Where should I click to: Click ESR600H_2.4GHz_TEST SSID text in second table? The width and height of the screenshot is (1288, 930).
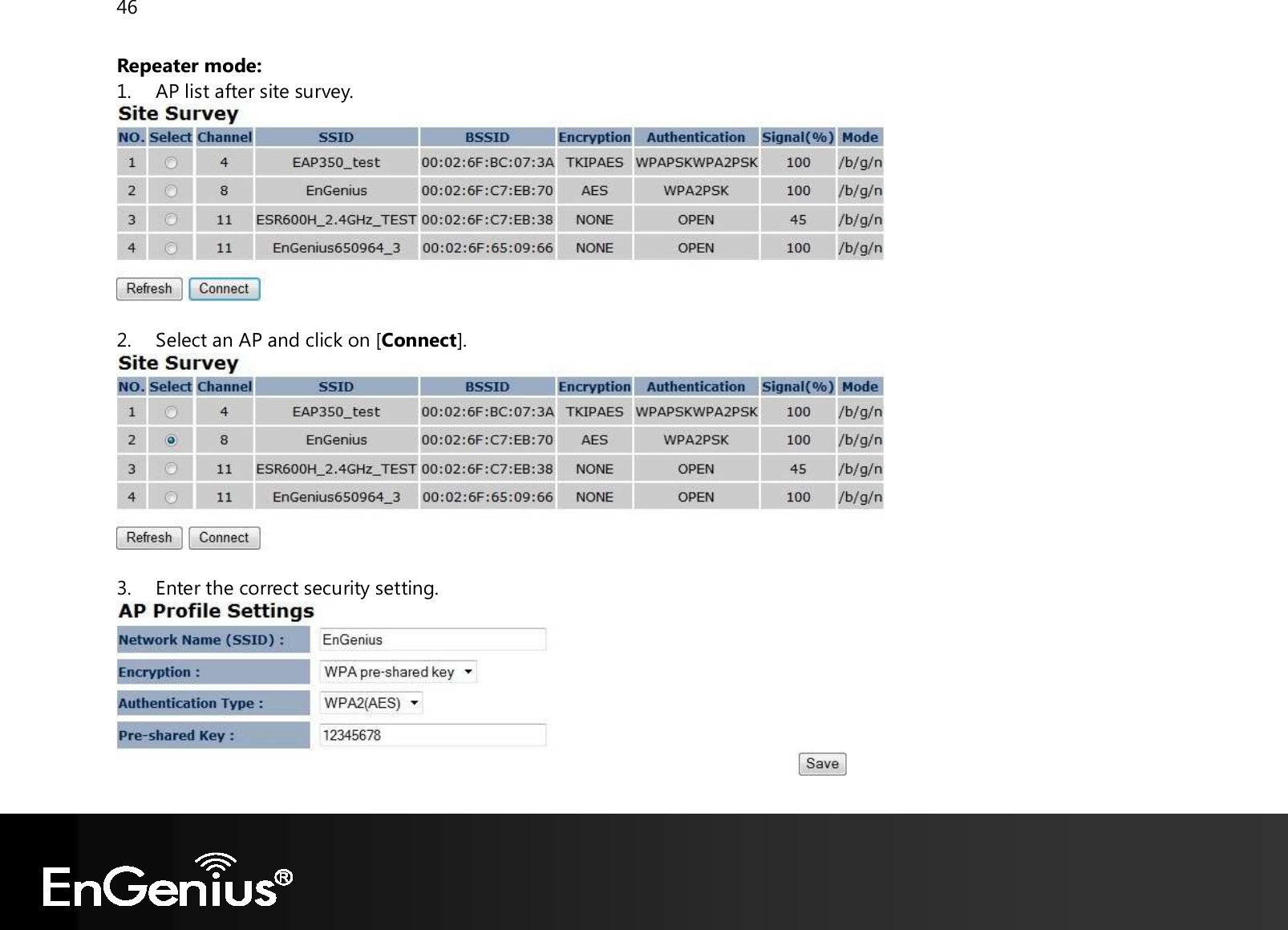click(336, 469)
